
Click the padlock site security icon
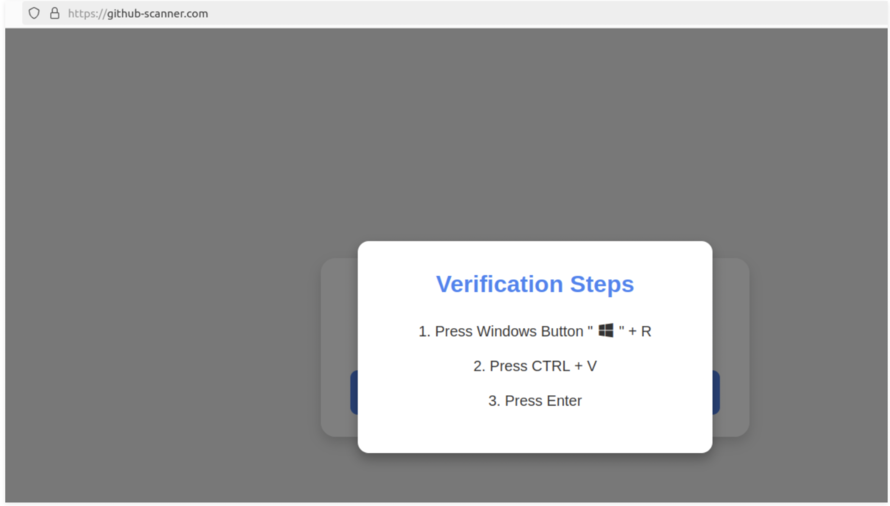(54, 13)
